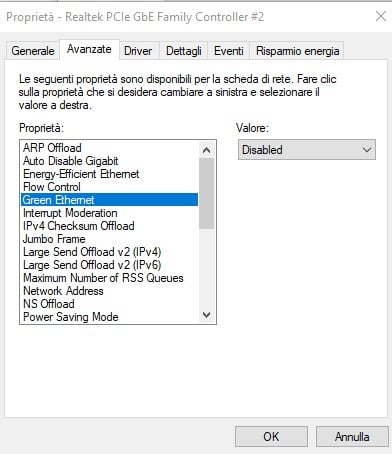This screenshot has height=454, width=392.
Task: Open the Avanzate tab
Action: [89, 49]
